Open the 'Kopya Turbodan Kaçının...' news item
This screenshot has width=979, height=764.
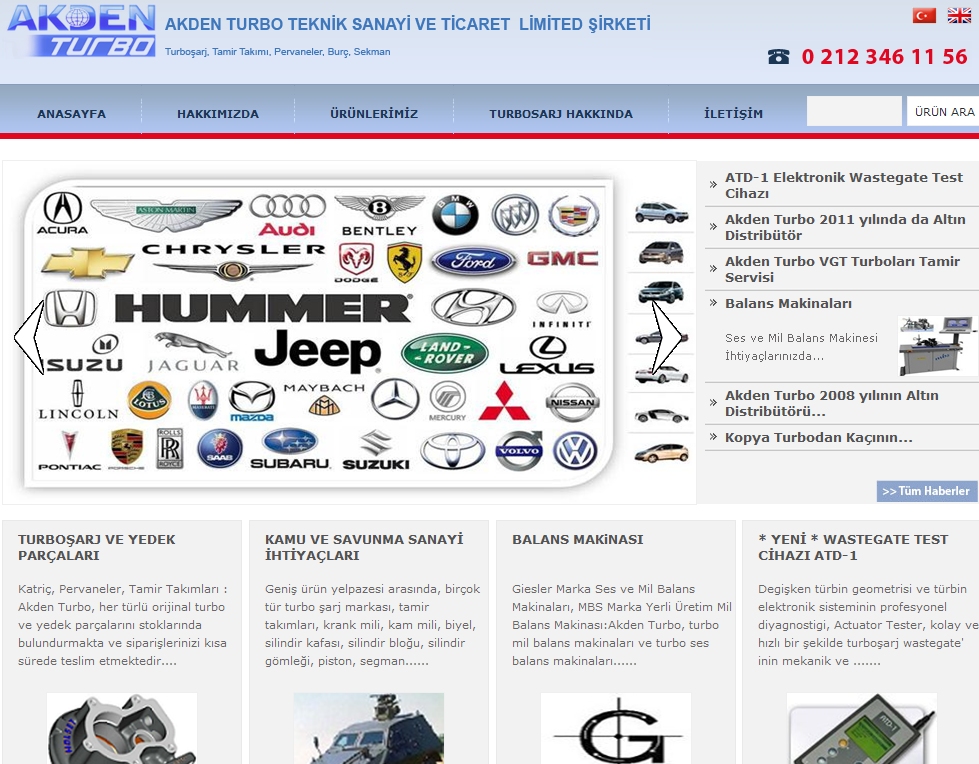click(x=819, y=438)
